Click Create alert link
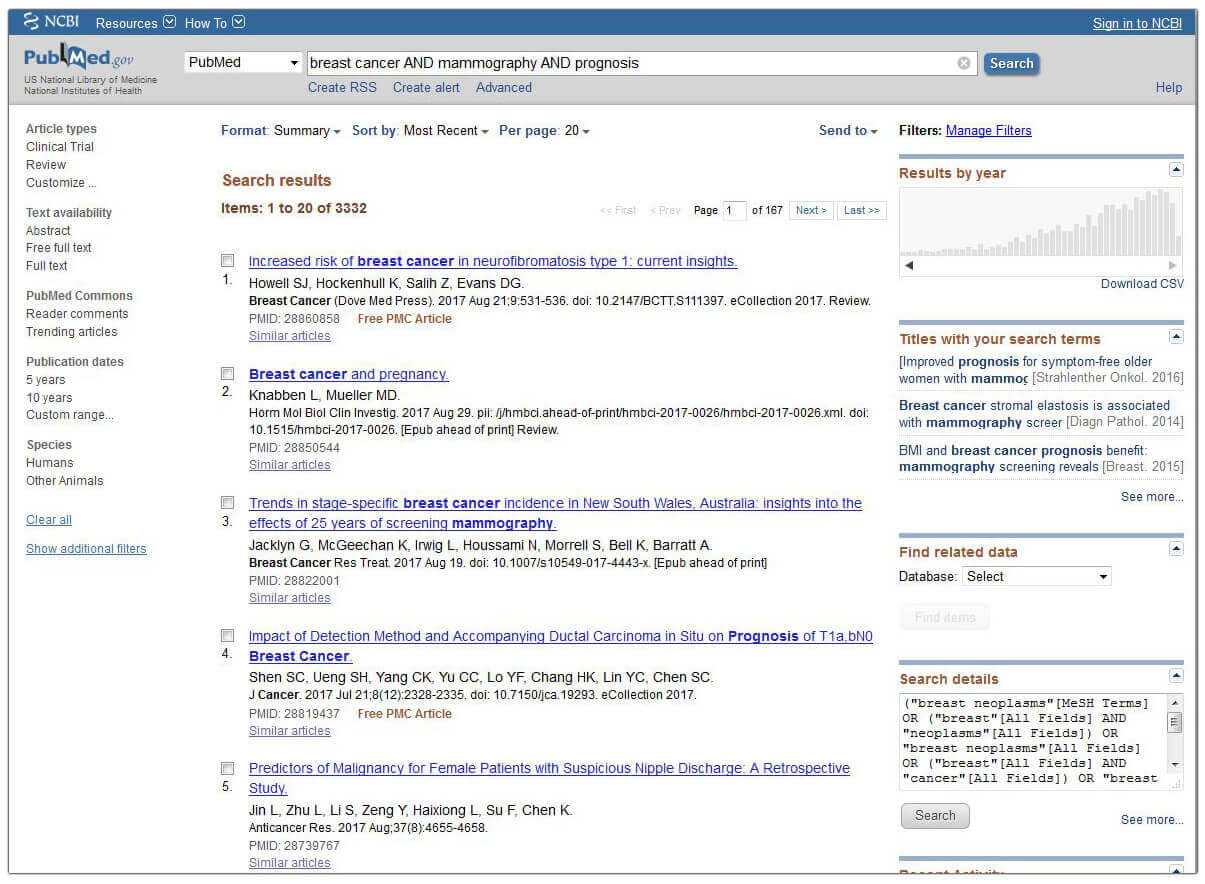Viewport: 1205px width, 884px height. pos(426,87)
